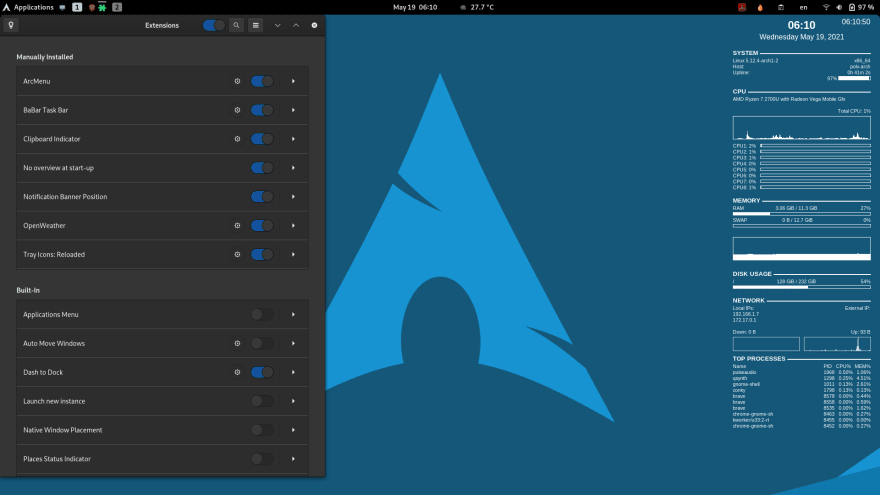Viewport: 880px width, 495px height.
Task: Switch to workspace 1 in top bar
Action: (77, 7)
